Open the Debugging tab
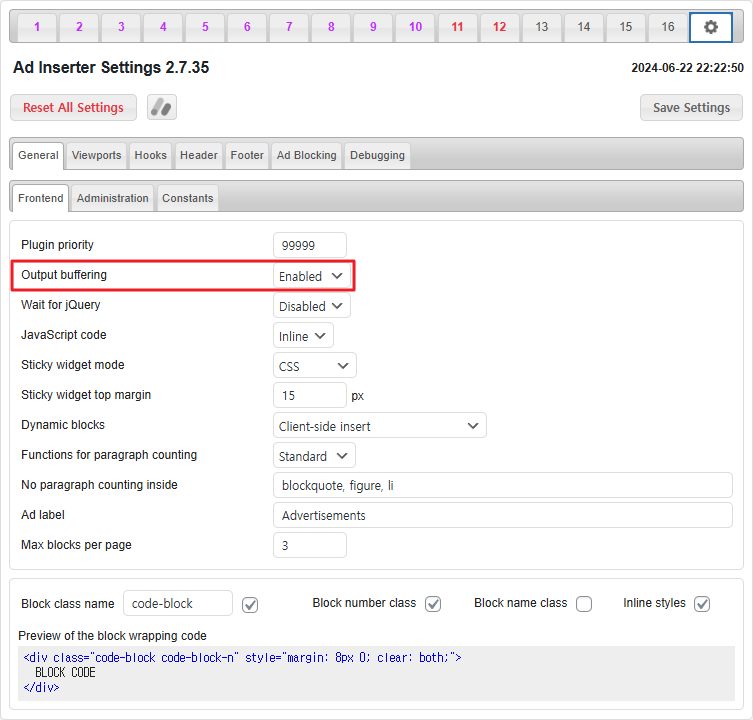This screenshot has width=753, height=720. click(x=377, y=155)
